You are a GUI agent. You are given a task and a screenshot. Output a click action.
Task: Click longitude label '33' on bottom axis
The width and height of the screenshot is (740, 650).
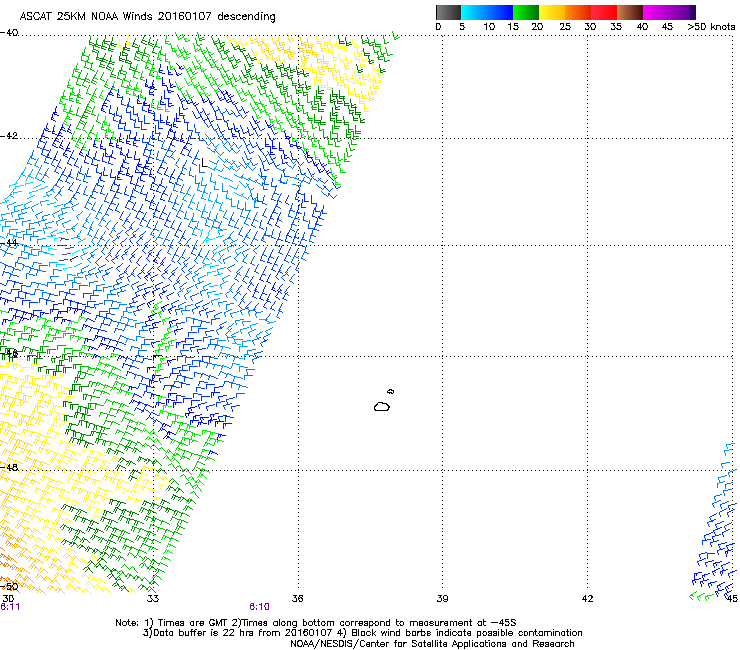(x=153, y=599)
